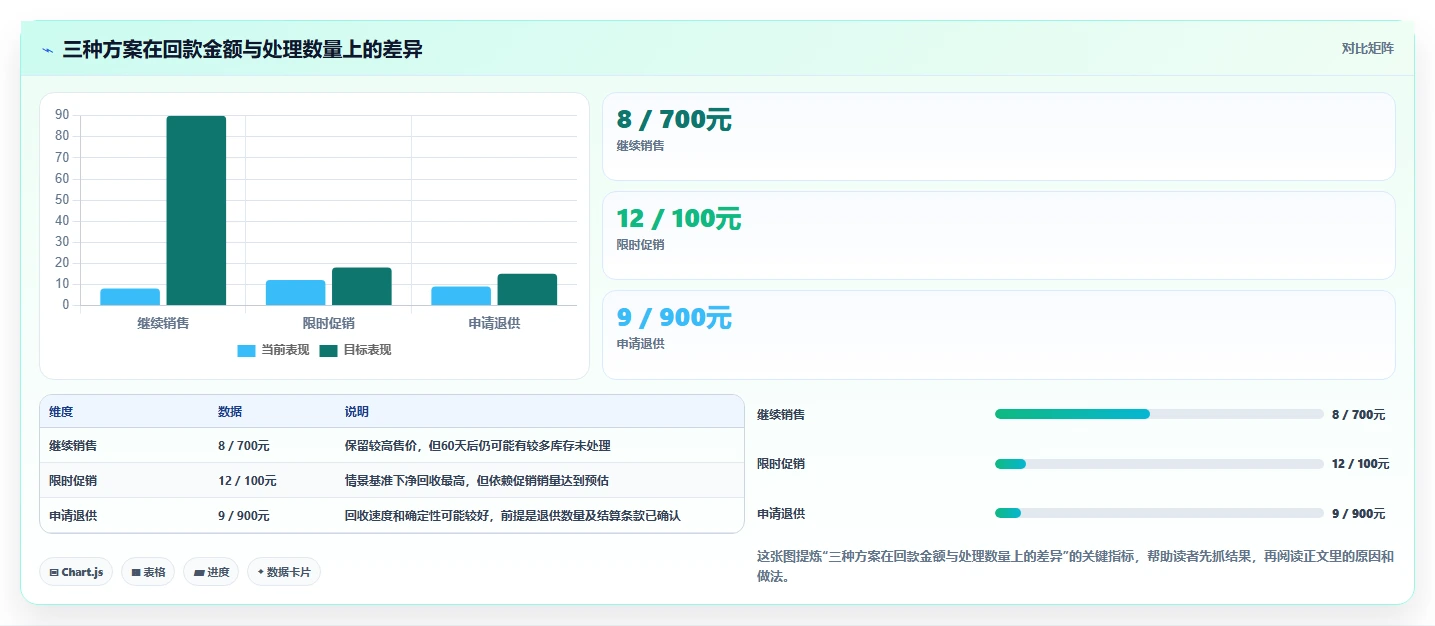Click the 当前表现 bar for 申请退供
Screen dimensions: 1435x626
[x=461, y=296]
